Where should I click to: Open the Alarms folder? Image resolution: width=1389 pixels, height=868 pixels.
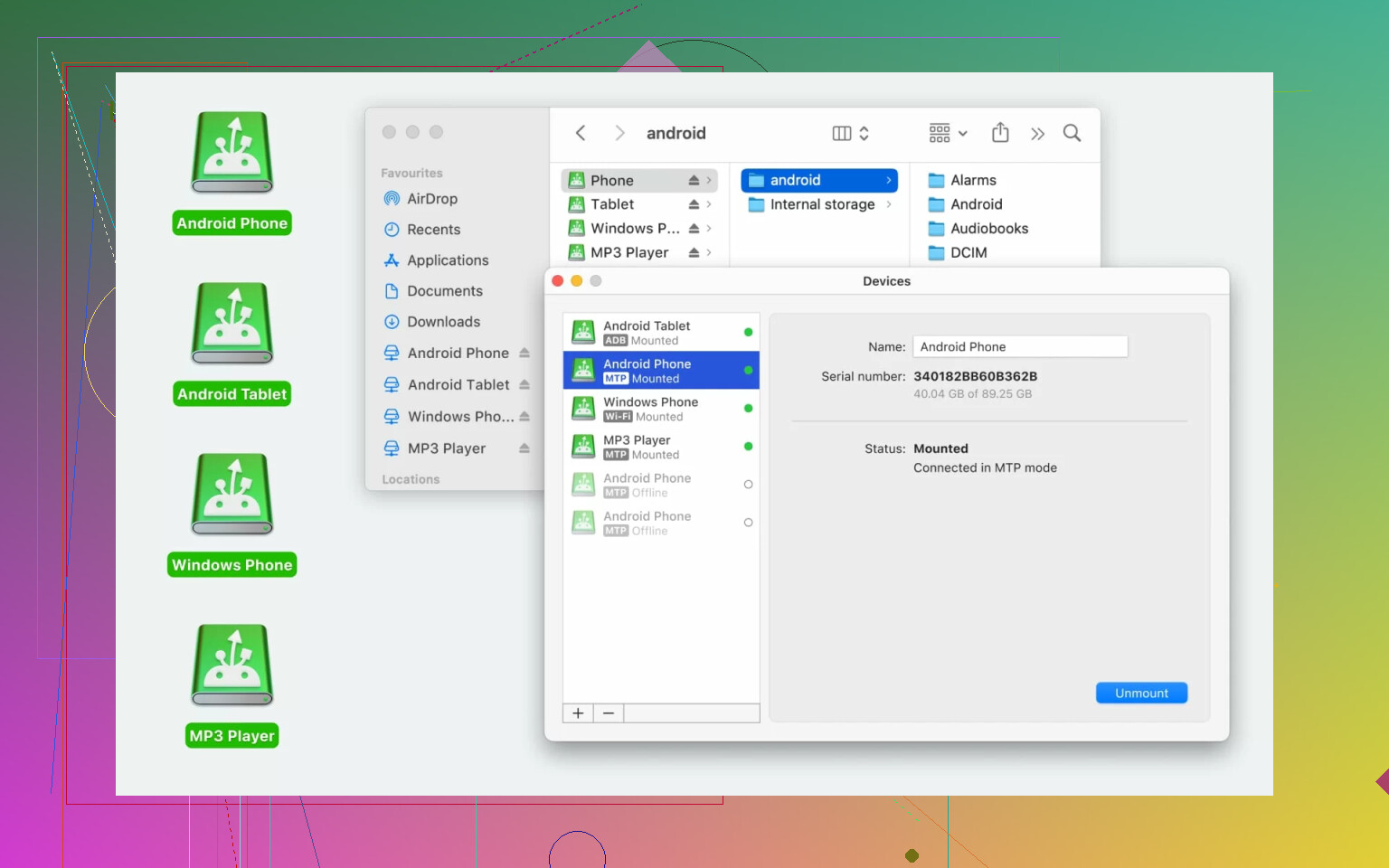(973, 181)
